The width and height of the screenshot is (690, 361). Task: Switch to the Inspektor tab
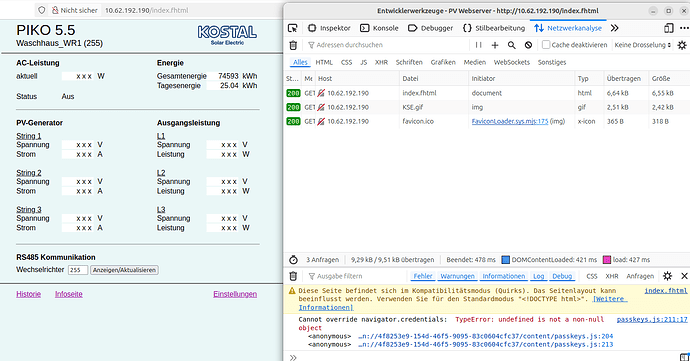click(329, 28)
